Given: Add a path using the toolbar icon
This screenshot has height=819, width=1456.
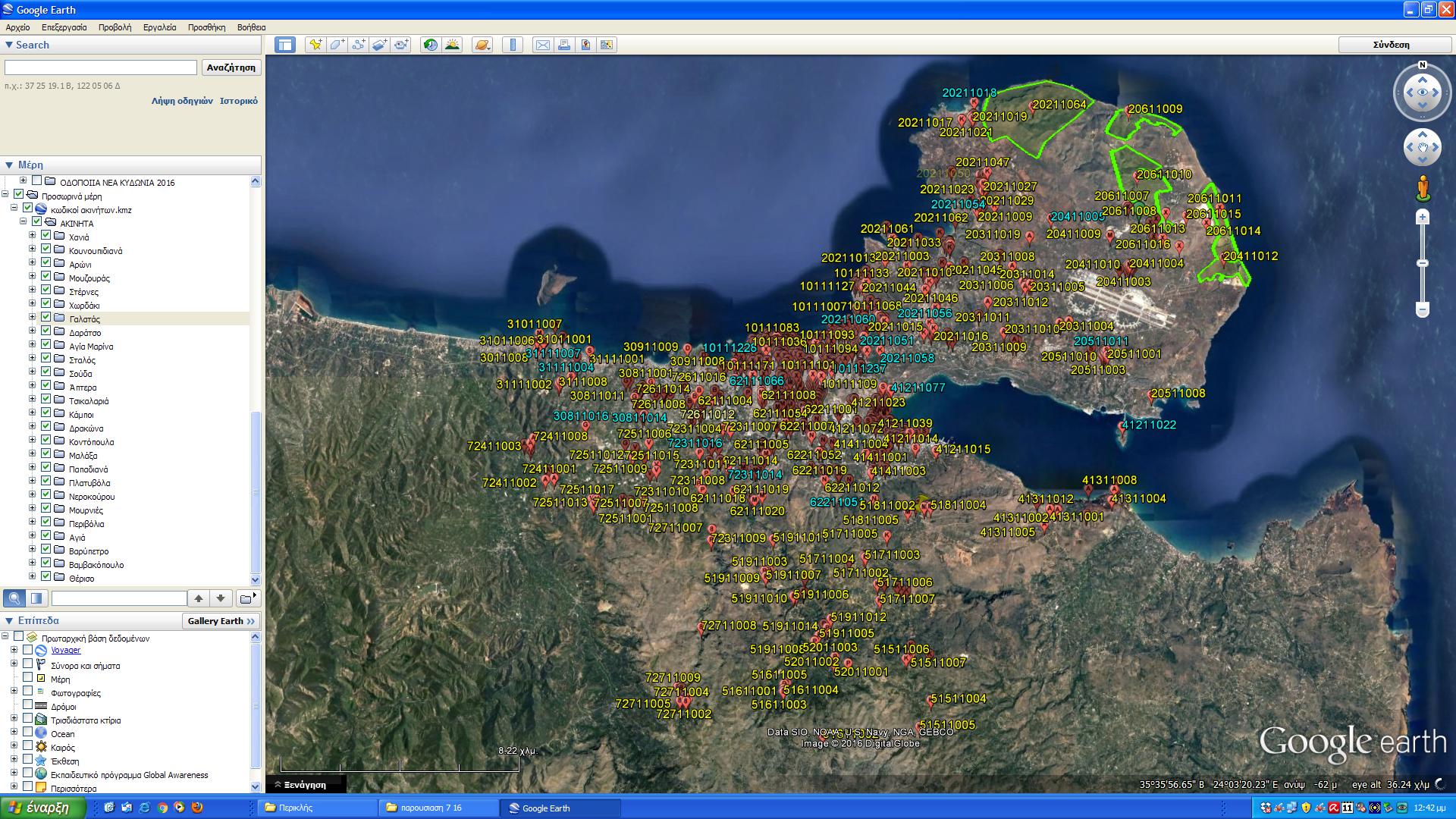Looking at the screenshot, I should coord(358,45).
